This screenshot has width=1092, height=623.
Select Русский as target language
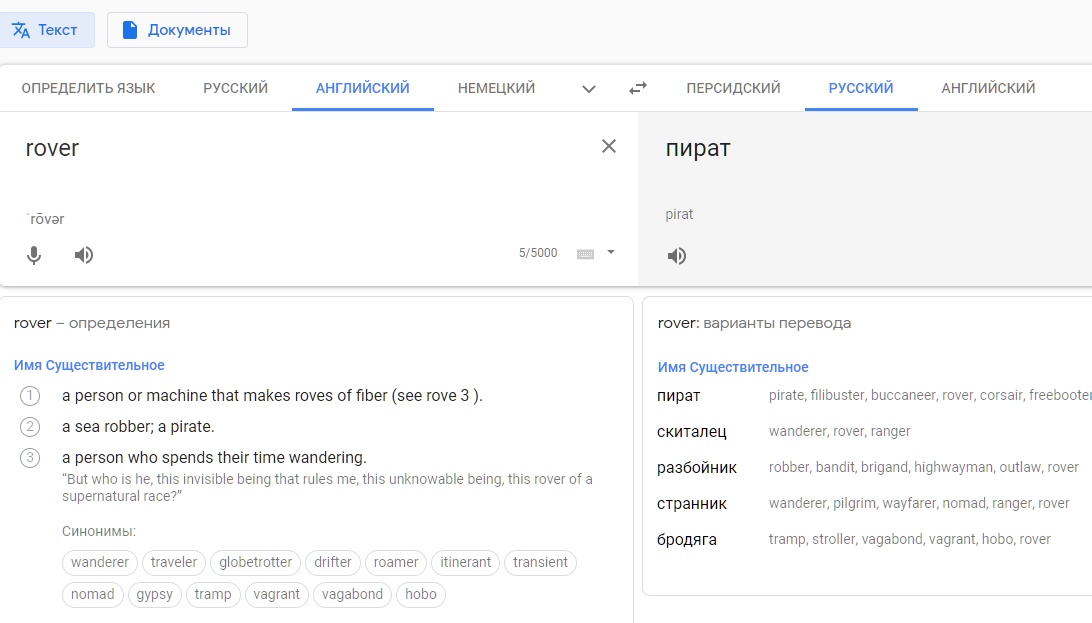[861, 88]
